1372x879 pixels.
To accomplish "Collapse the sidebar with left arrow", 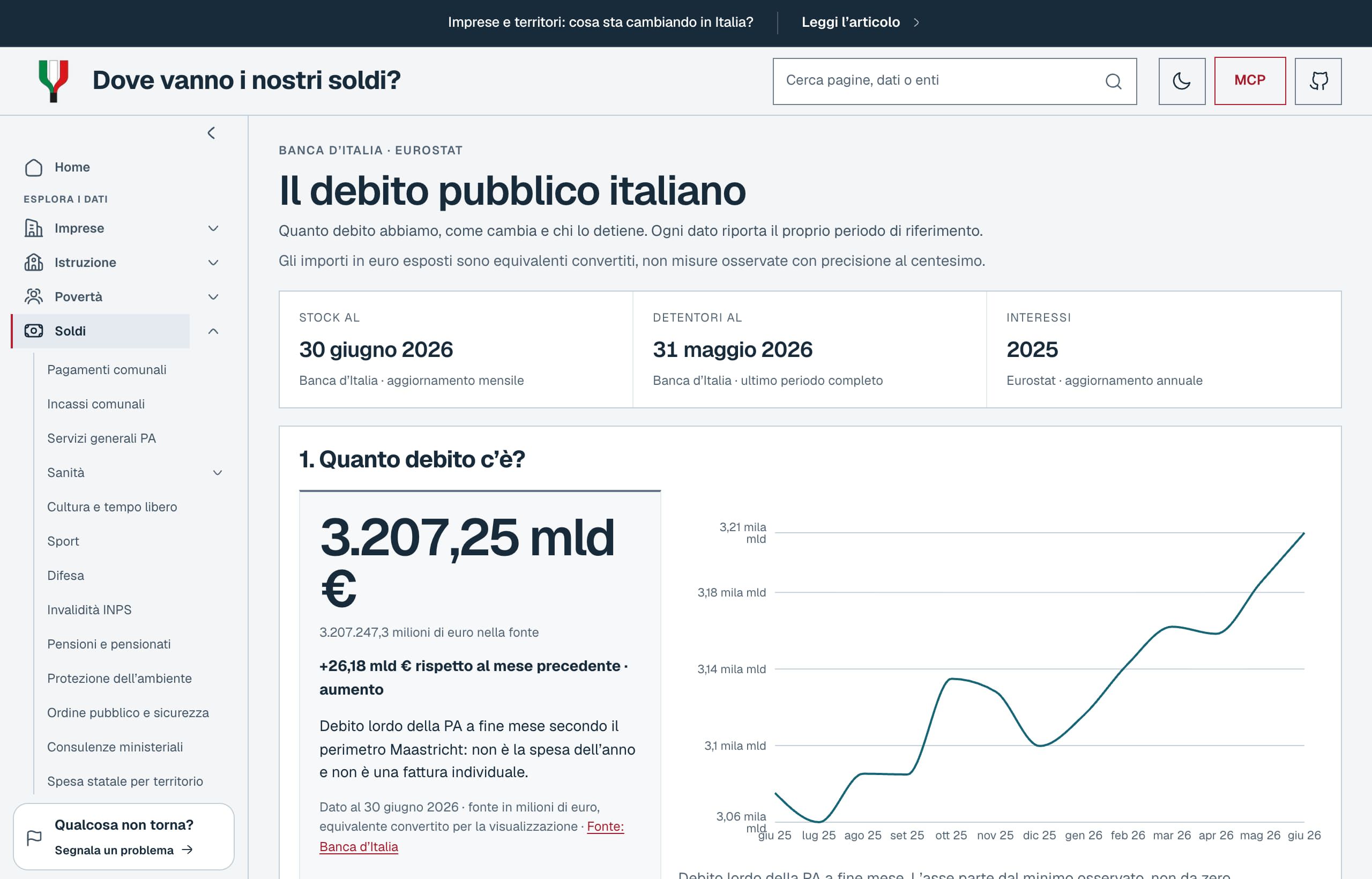I will pos(211,133).
